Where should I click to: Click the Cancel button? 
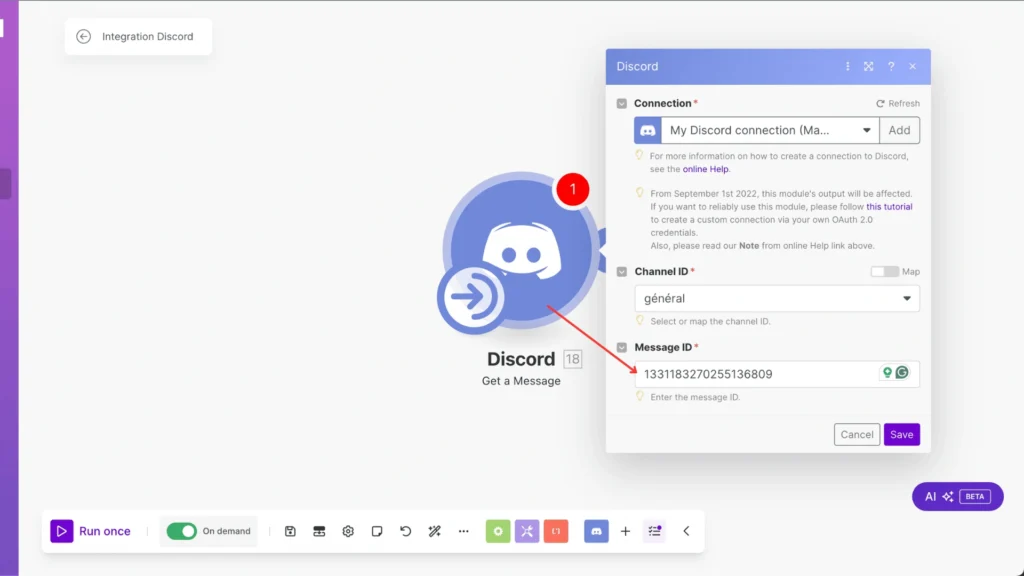856,435
